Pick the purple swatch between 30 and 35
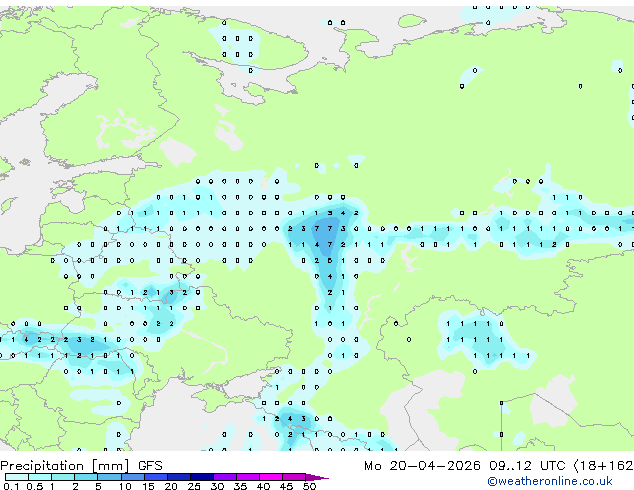 point(225,477)
